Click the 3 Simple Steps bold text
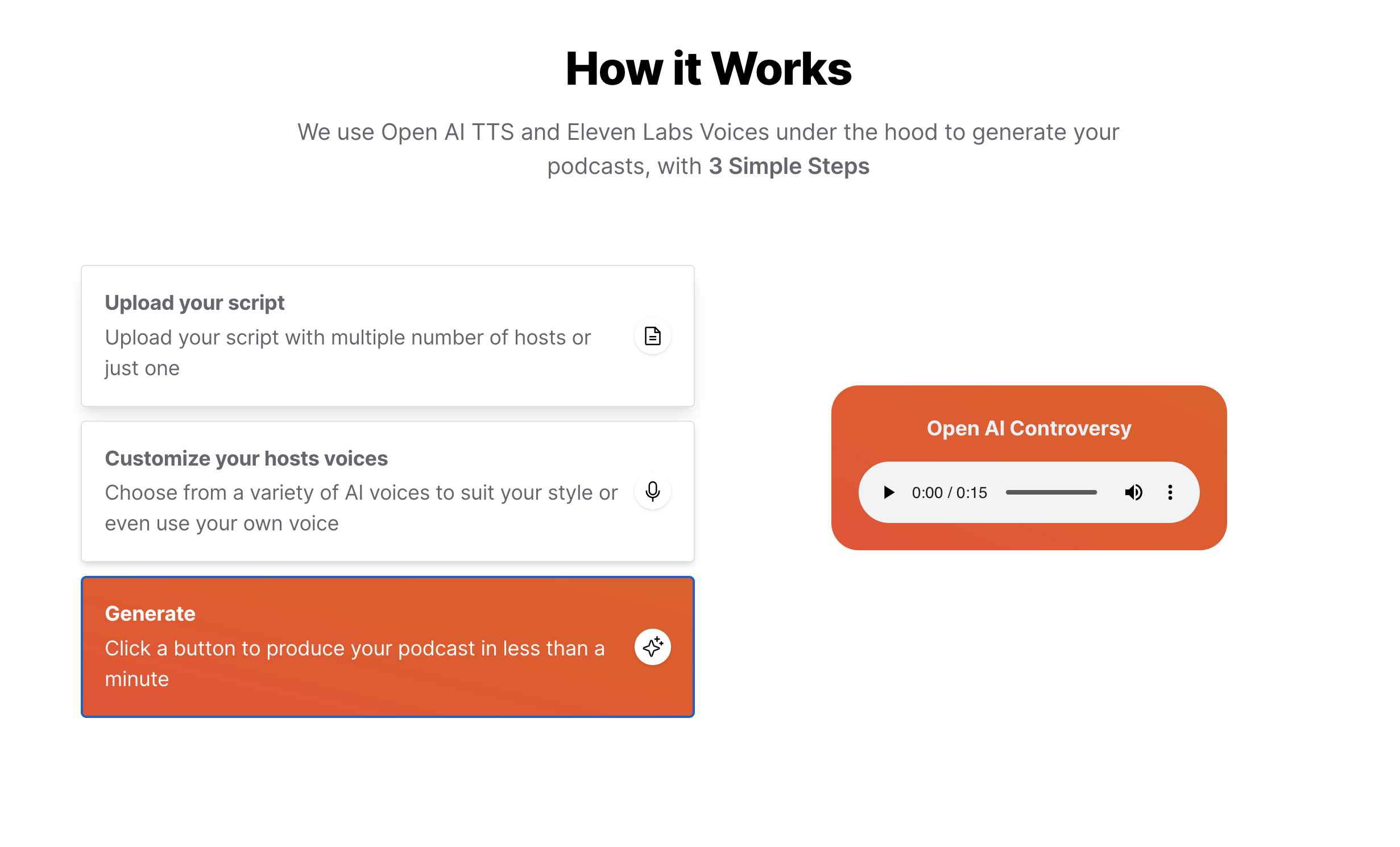Screen dimensions: 1400x847 point(789,166)
